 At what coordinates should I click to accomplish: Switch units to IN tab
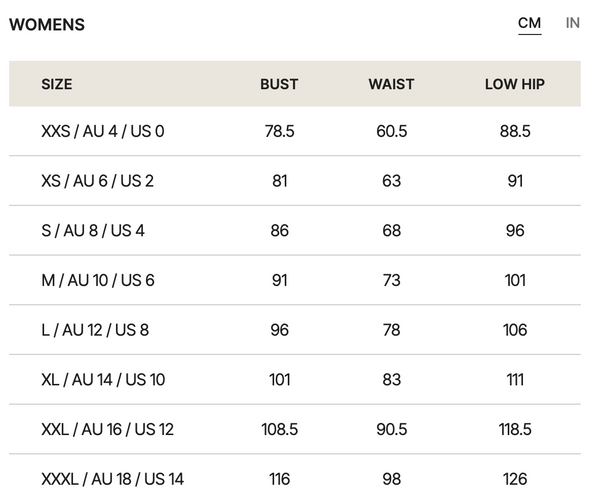click(x=572, y=23)
